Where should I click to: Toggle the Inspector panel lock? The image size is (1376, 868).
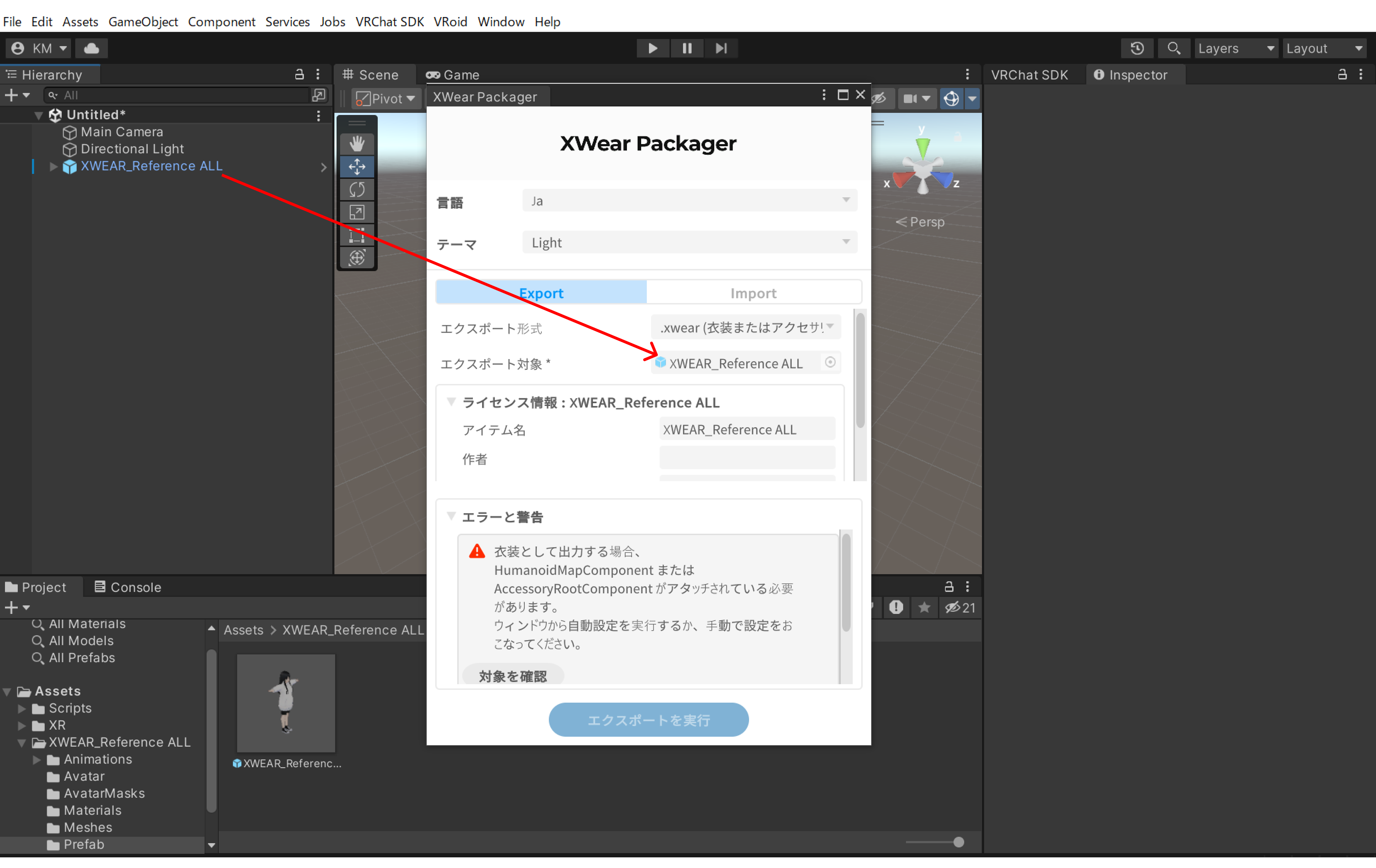pyautogui.click(x=1342, y=74)
